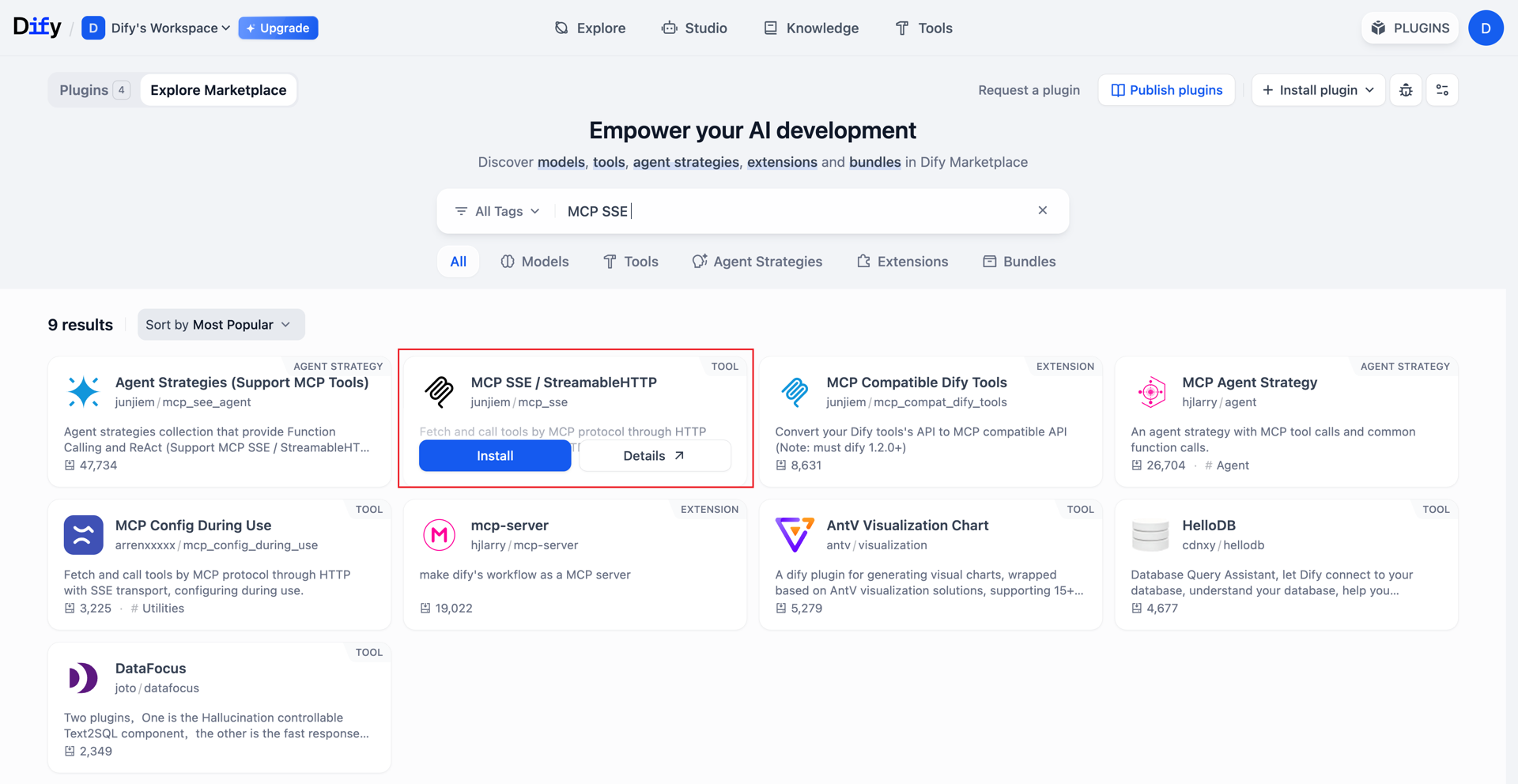Clear the marketplace search text
This screenshot has height=784, width=1518.
(x=1042, y=210)
